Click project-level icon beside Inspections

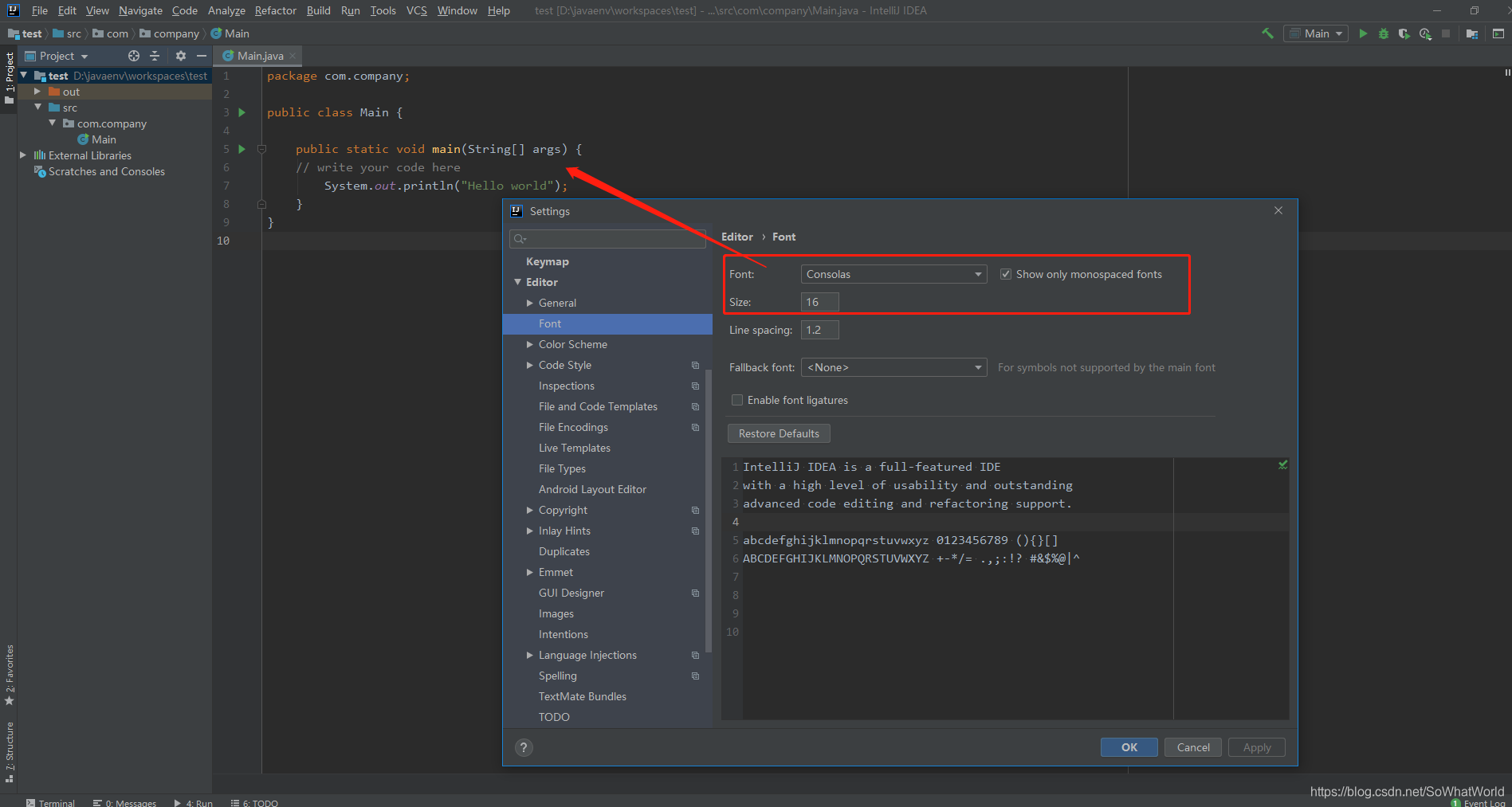point(695,386)
